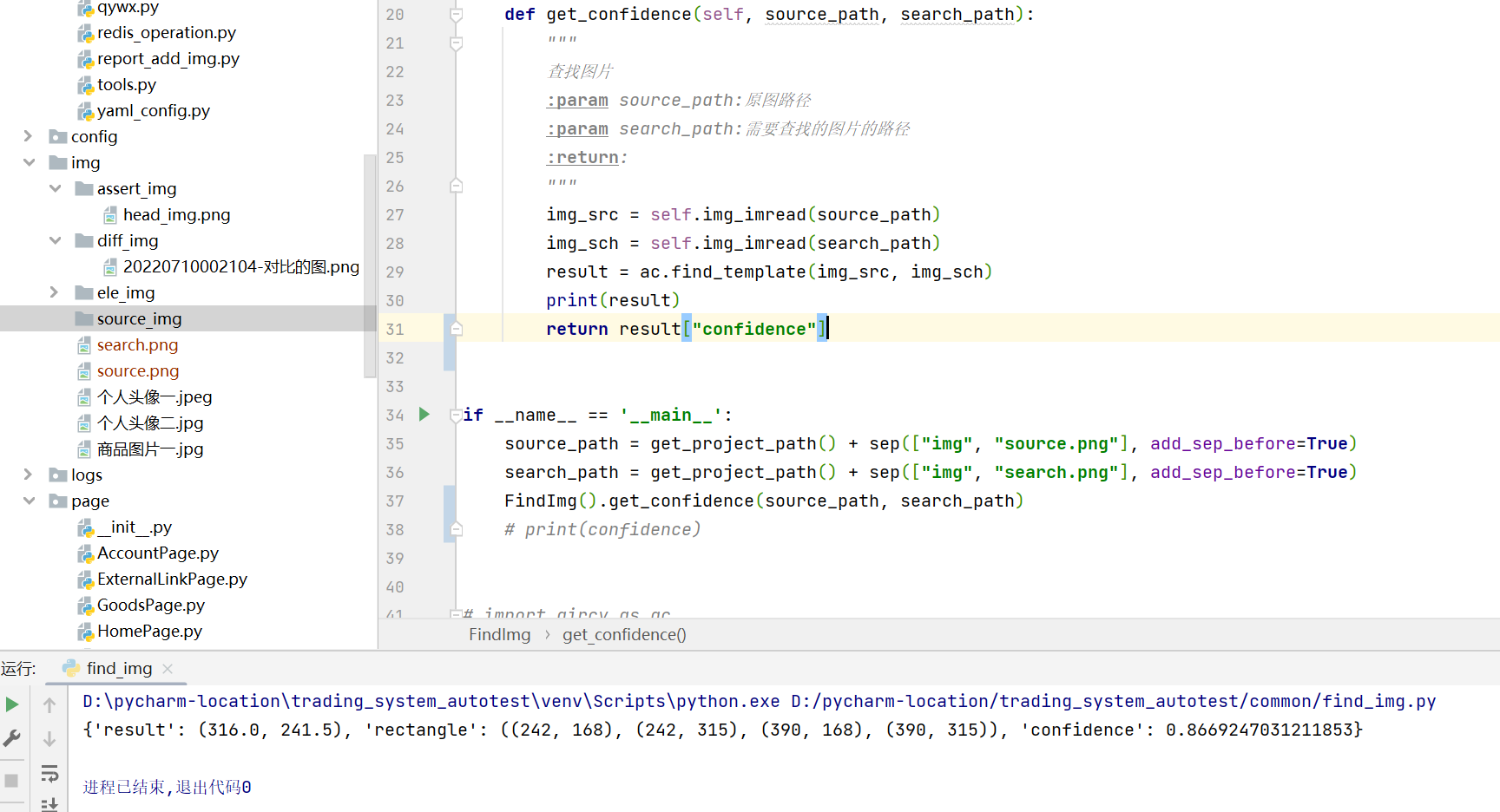This screenshot has width=1500, height=812.
Task: Open HomePage.py file
Action: tap(149, 631)
